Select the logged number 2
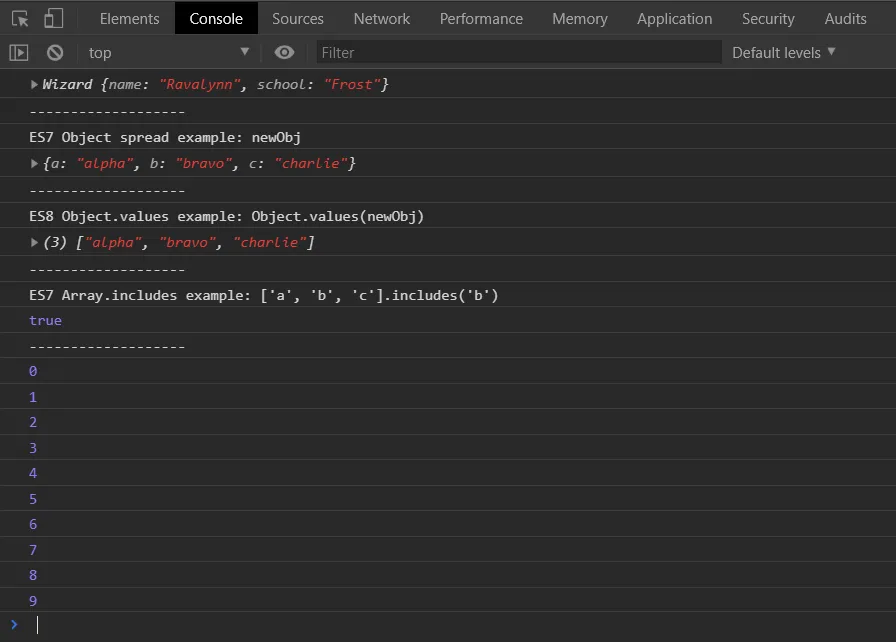Image resolution: width=896 pixels, height=642 pixels. pyautogui.click(x=33, y=422)
